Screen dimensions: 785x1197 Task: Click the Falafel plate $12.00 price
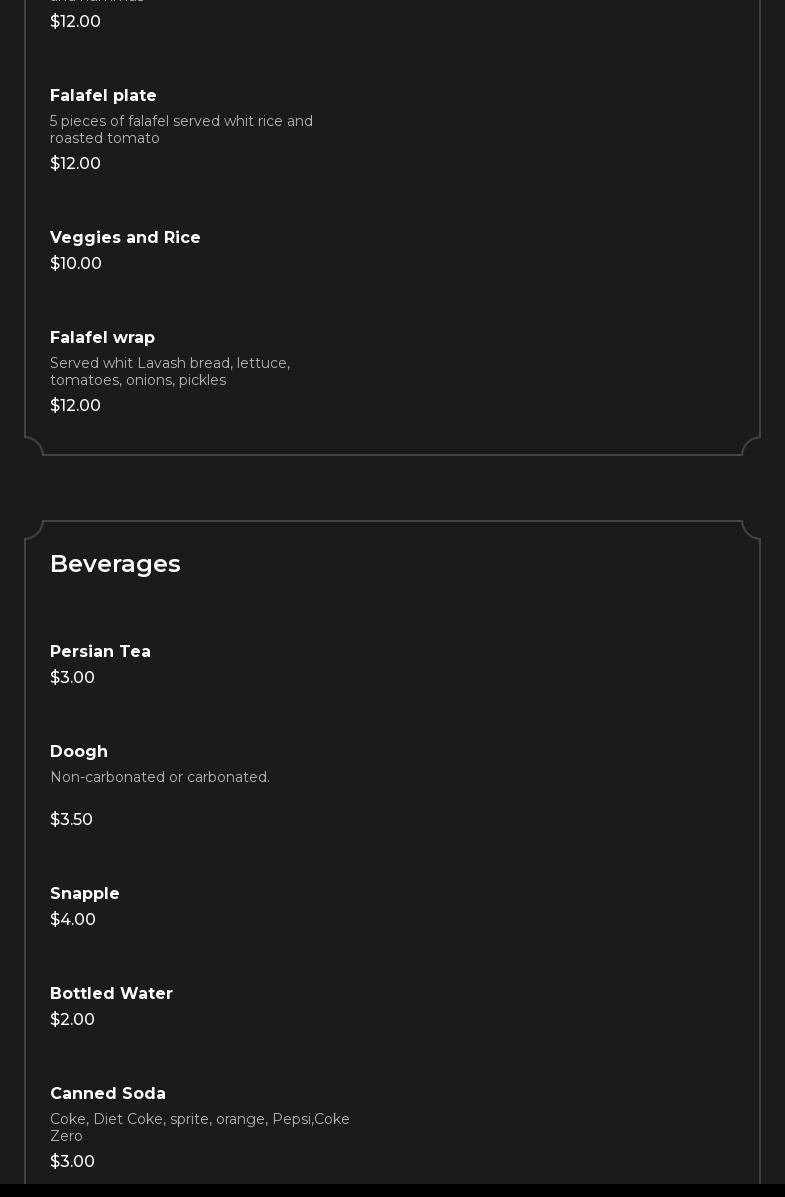pyautogui.click(x=75, y=164)
